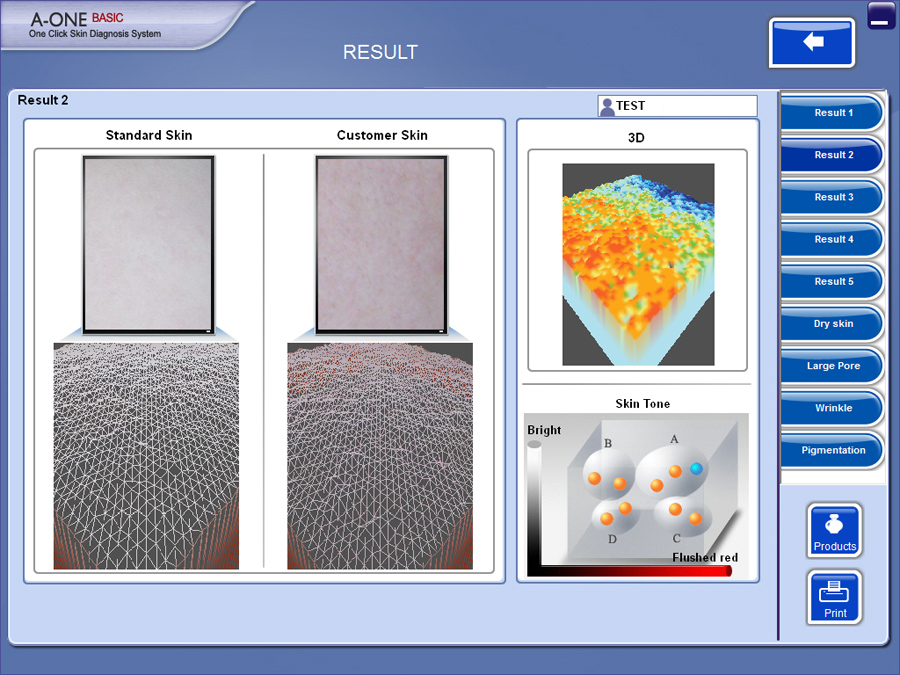The image size is (900, 675).
Task: Minimize the window with the dash button
Action: [x=879, y=16]
